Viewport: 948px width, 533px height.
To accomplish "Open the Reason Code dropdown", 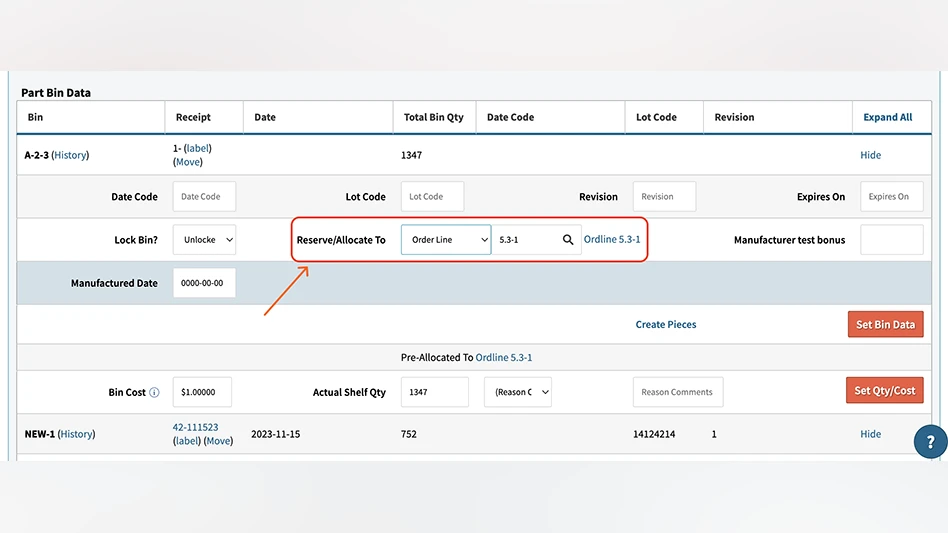I will coord(518,392).
